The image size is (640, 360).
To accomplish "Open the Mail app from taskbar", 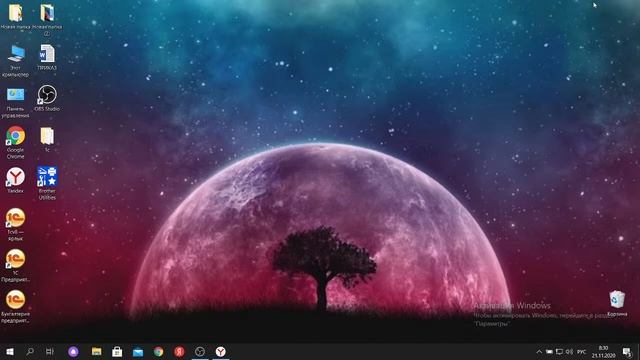I will (138, 351).
